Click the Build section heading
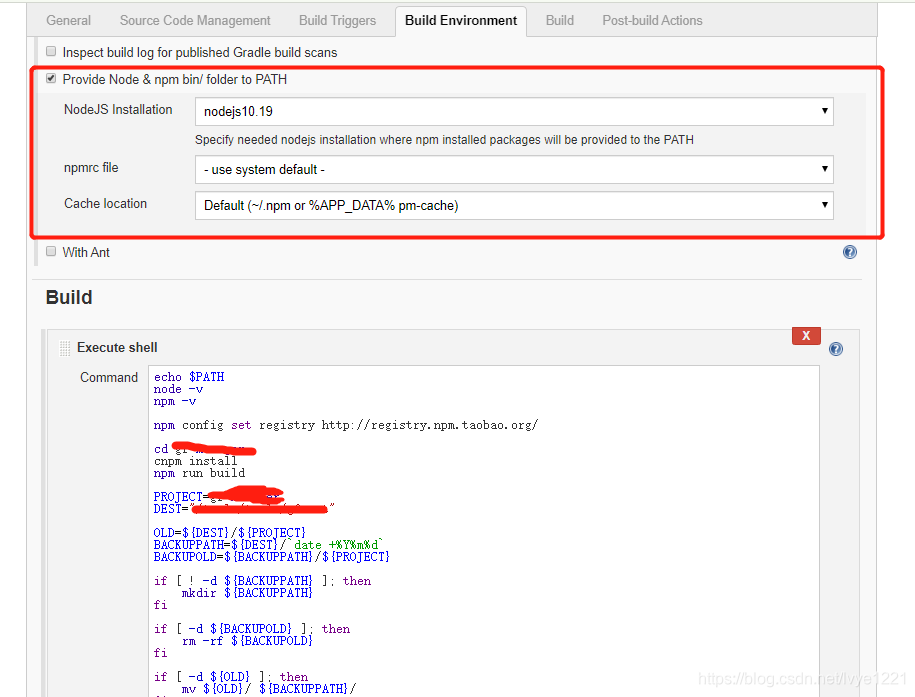The height and width of the screenshot is (697, 915). coord(69,298)
